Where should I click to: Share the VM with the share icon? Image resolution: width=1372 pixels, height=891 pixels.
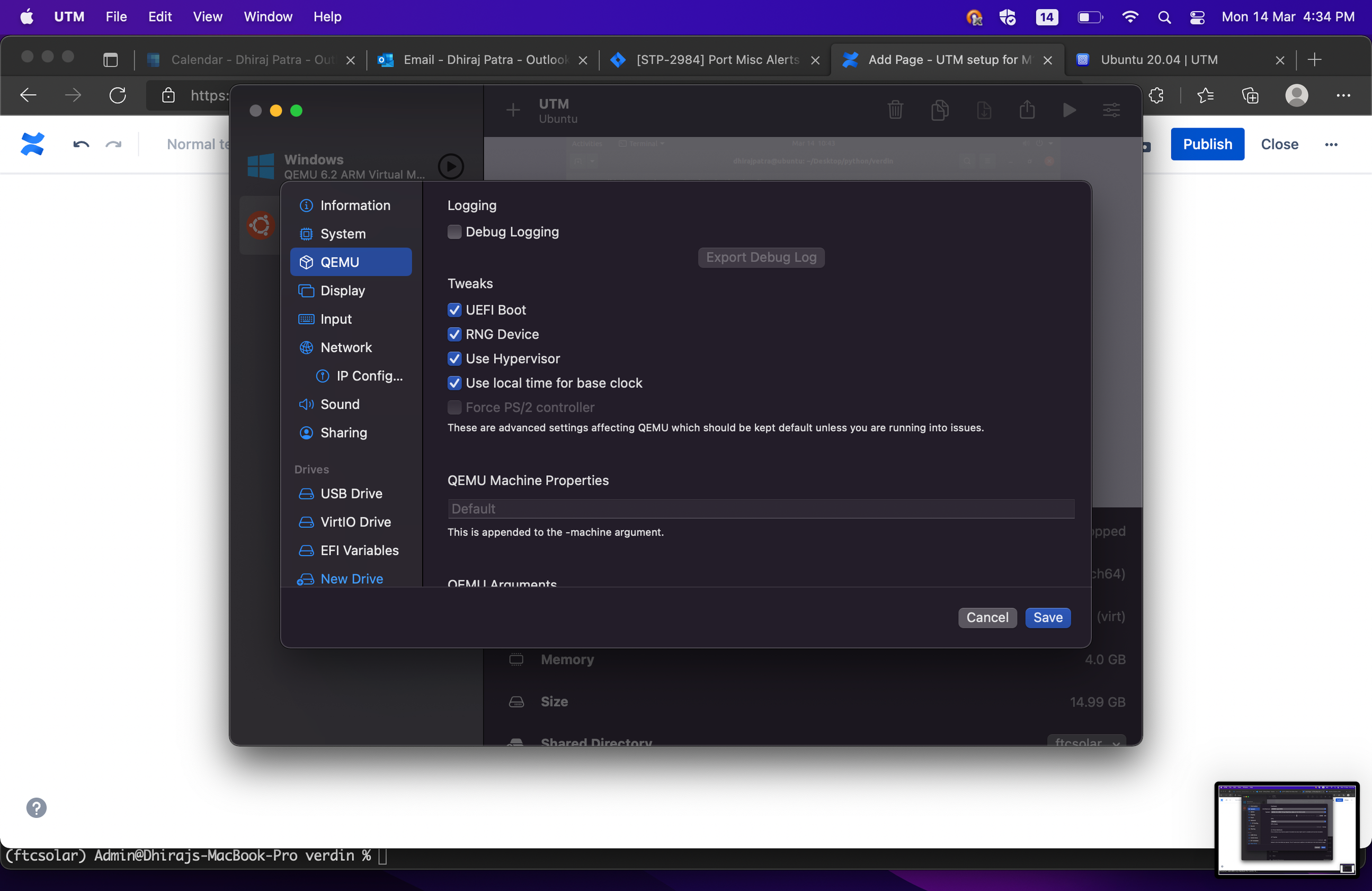coord(1027,110)
